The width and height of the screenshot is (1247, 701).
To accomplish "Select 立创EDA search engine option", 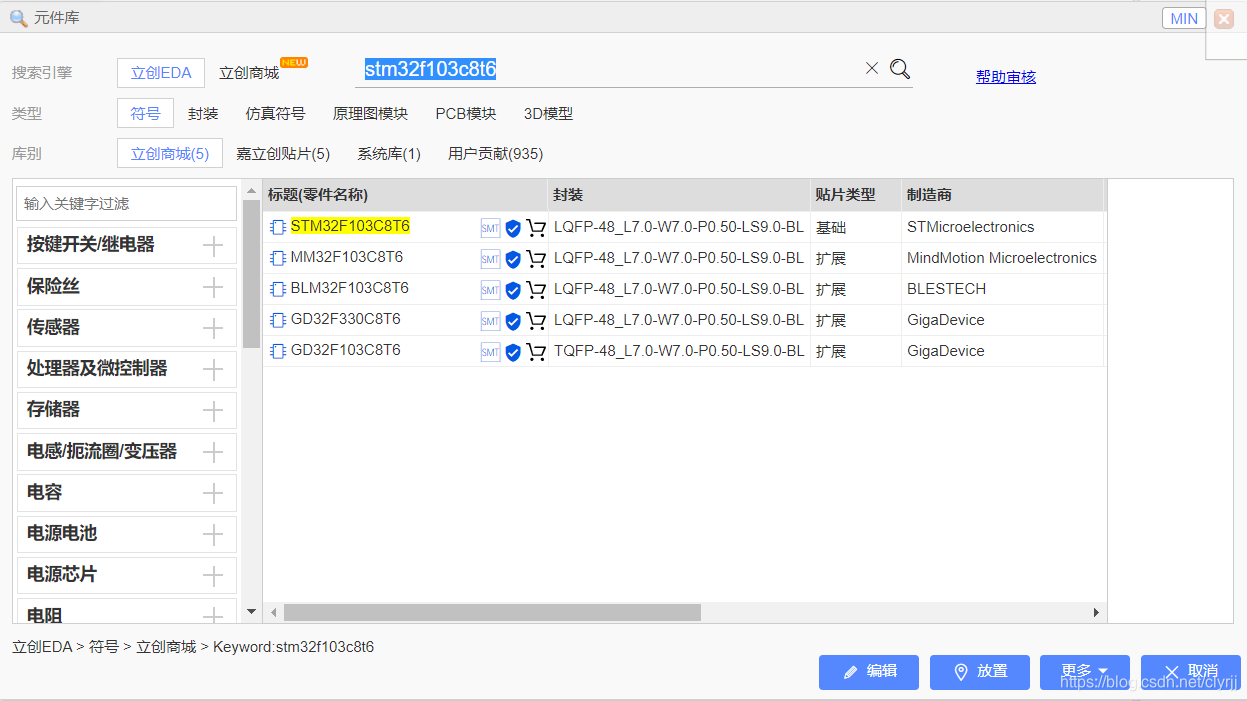I will click(160, 73).
